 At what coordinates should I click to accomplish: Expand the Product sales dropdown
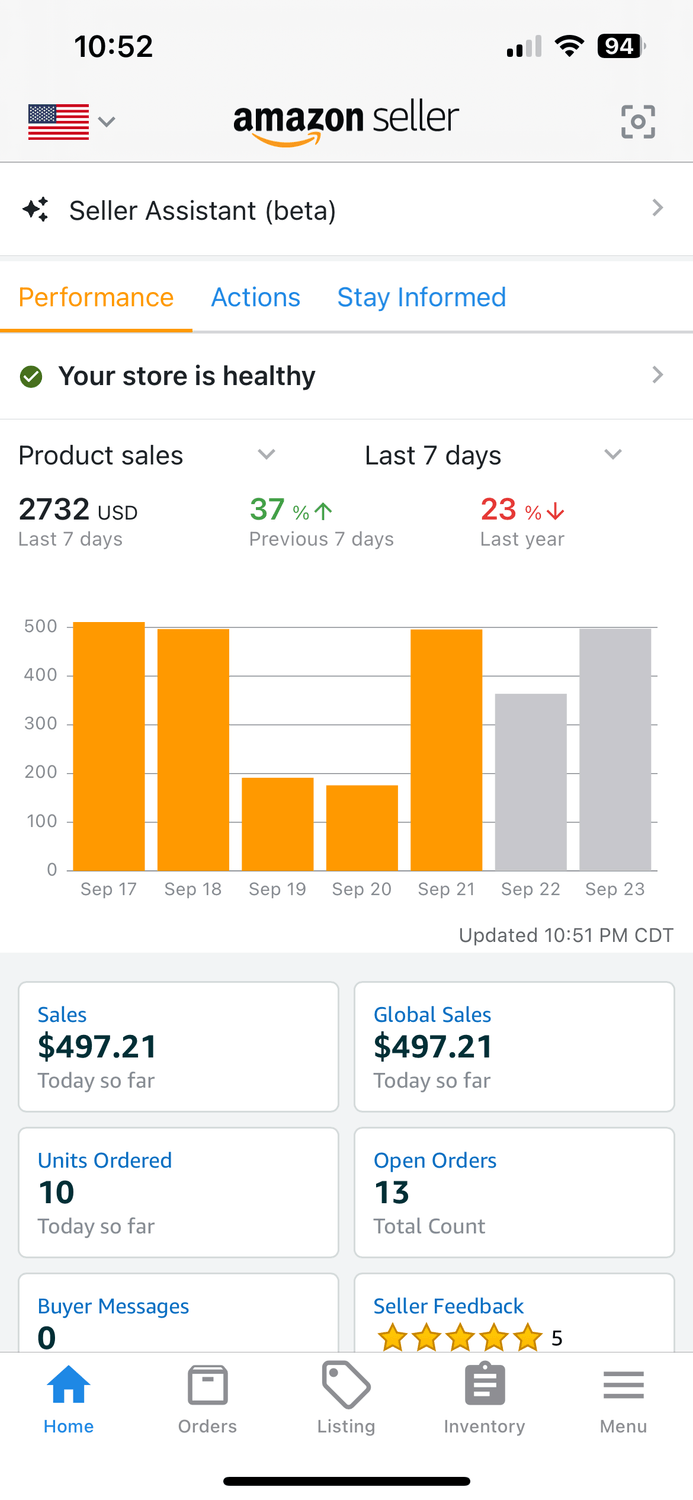[266, 455]
